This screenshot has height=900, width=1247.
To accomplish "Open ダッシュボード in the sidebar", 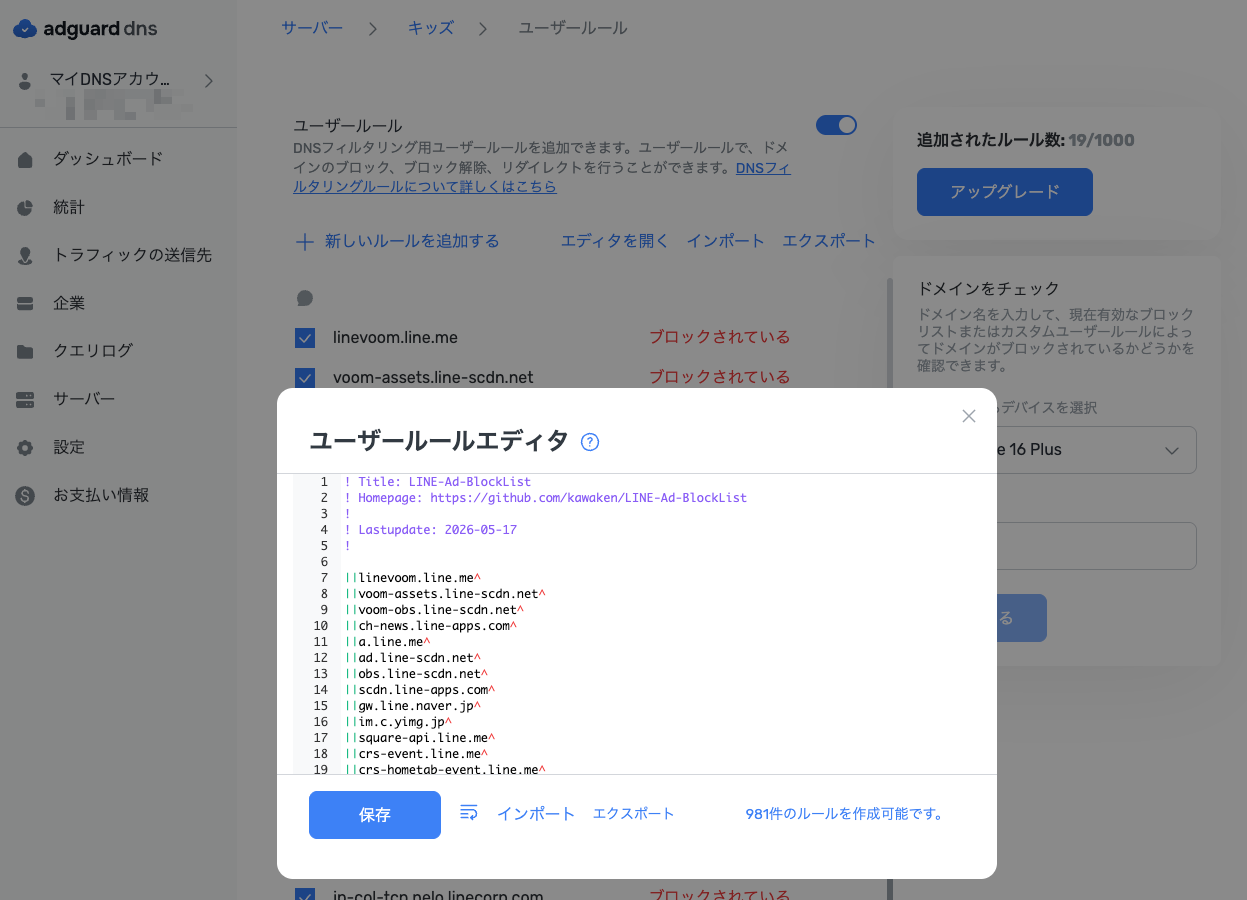I will pyautogui.click(x=108, y=159).
